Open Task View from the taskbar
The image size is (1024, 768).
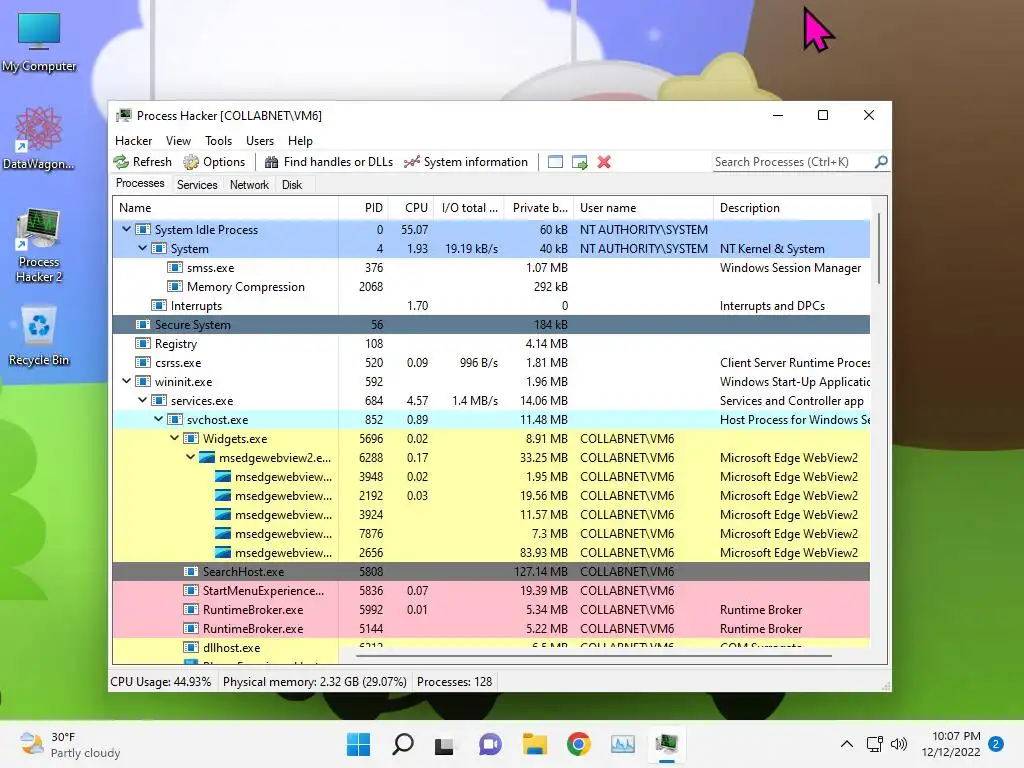point(444,744)
